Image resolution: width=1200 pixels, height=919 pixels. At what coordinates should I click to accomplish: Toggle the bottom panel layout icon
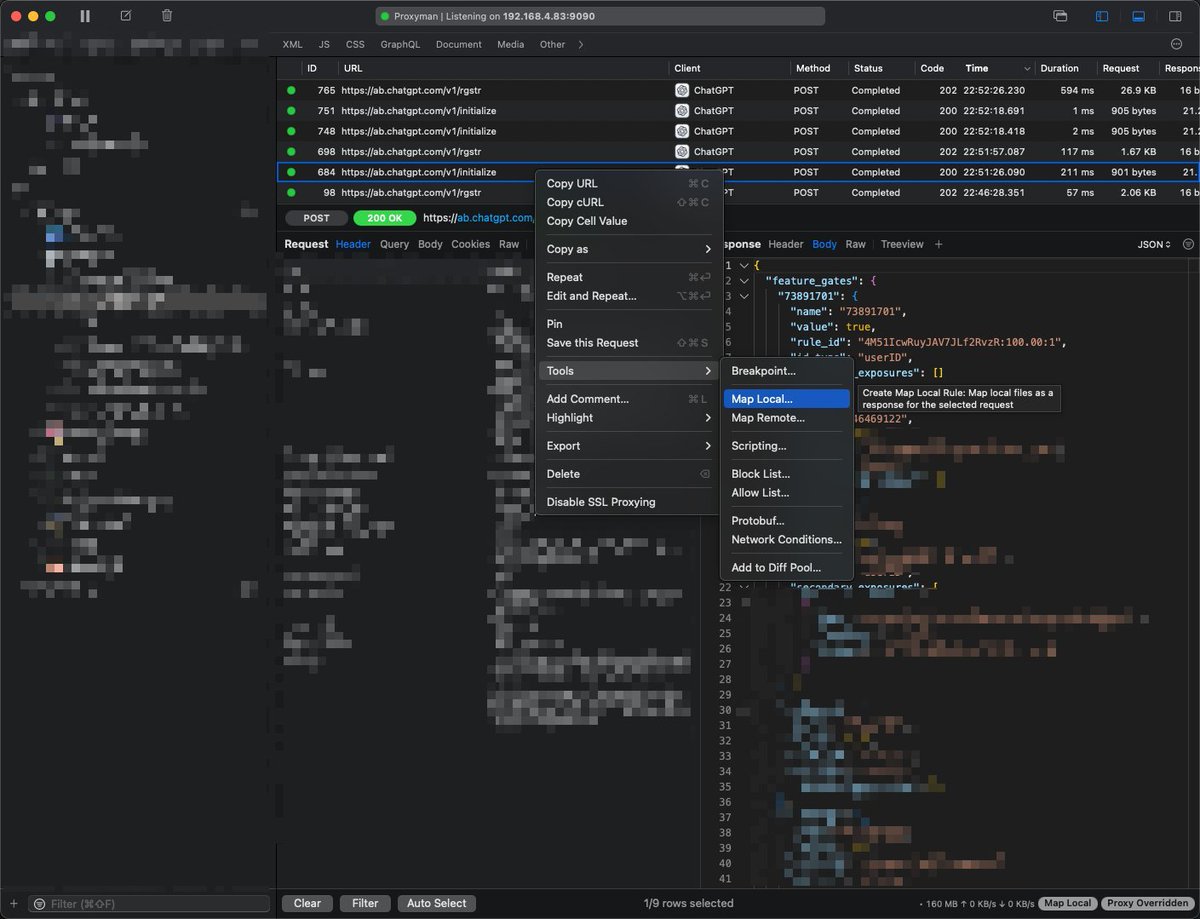[1138, 16]
